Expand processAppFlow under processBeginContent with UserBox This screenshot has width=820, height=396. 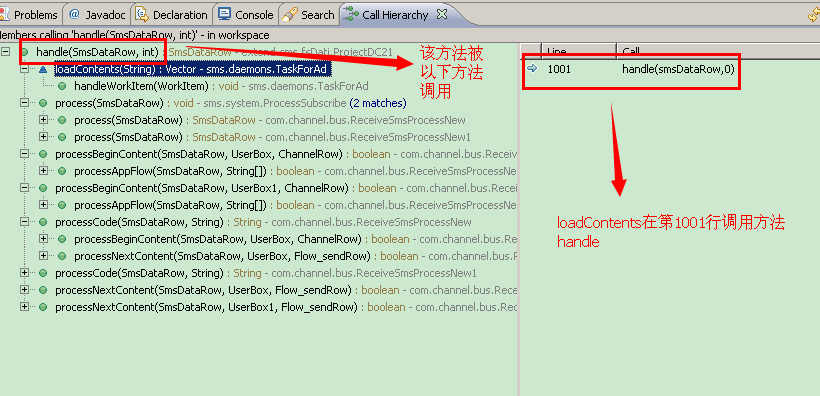tap(43, 171)
